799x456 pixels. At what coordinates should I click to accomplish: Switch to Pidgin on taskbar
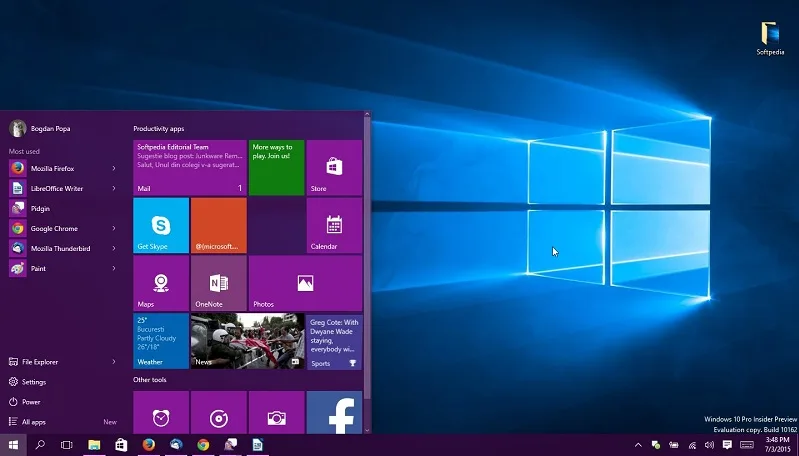(x=230, y=445)
